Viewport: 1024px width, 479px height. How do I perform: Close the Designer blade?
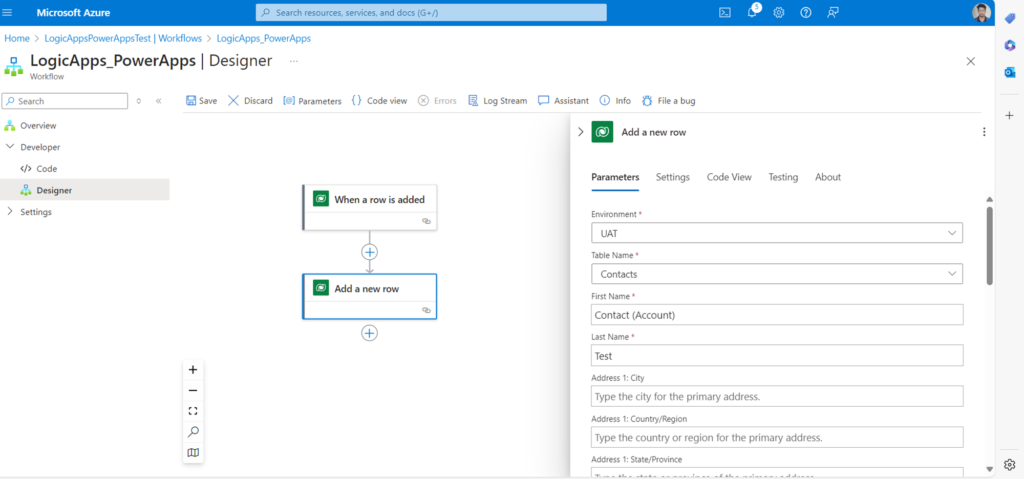click(970, 61)
